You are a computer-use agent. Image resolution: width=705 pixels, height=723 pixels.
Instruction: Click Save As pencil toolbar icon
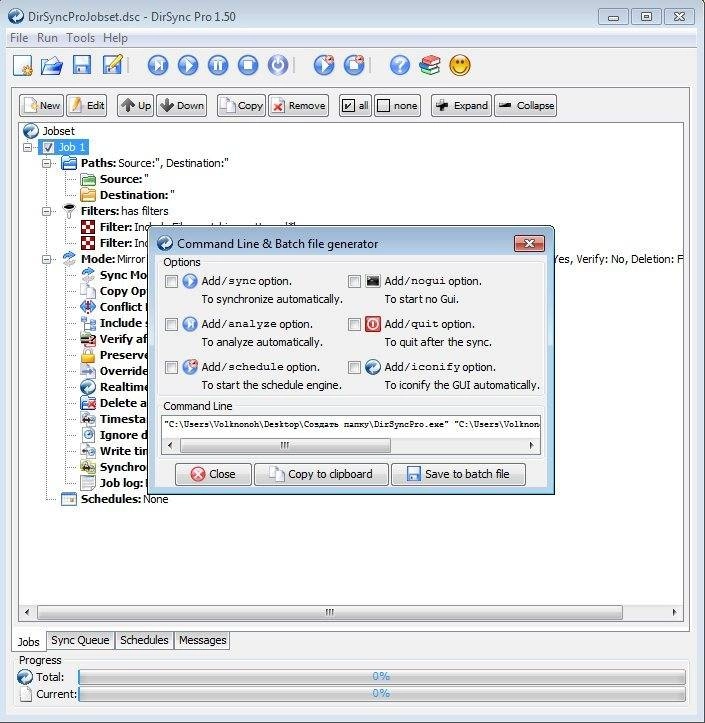[113, 65]
